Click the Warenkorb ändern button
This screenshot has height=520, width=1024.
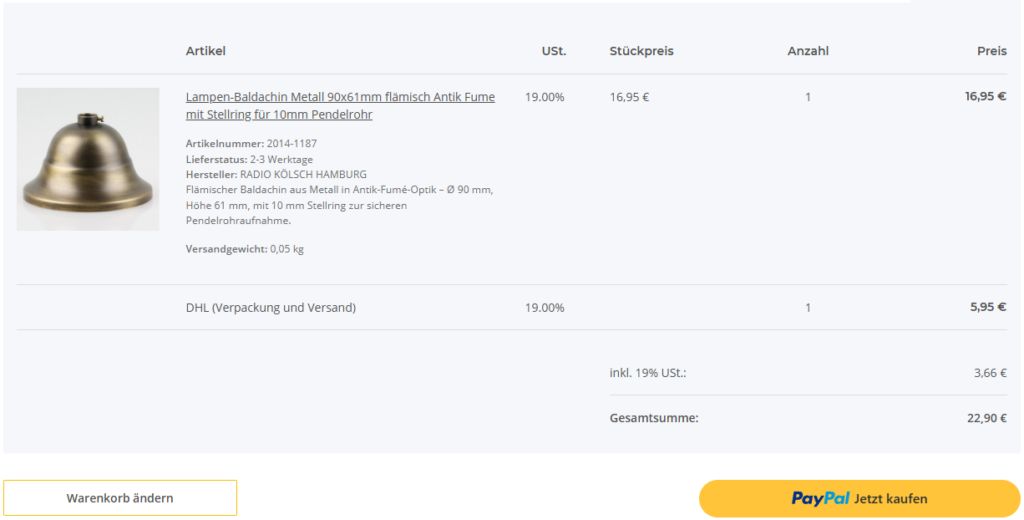(x=120, y=498)
